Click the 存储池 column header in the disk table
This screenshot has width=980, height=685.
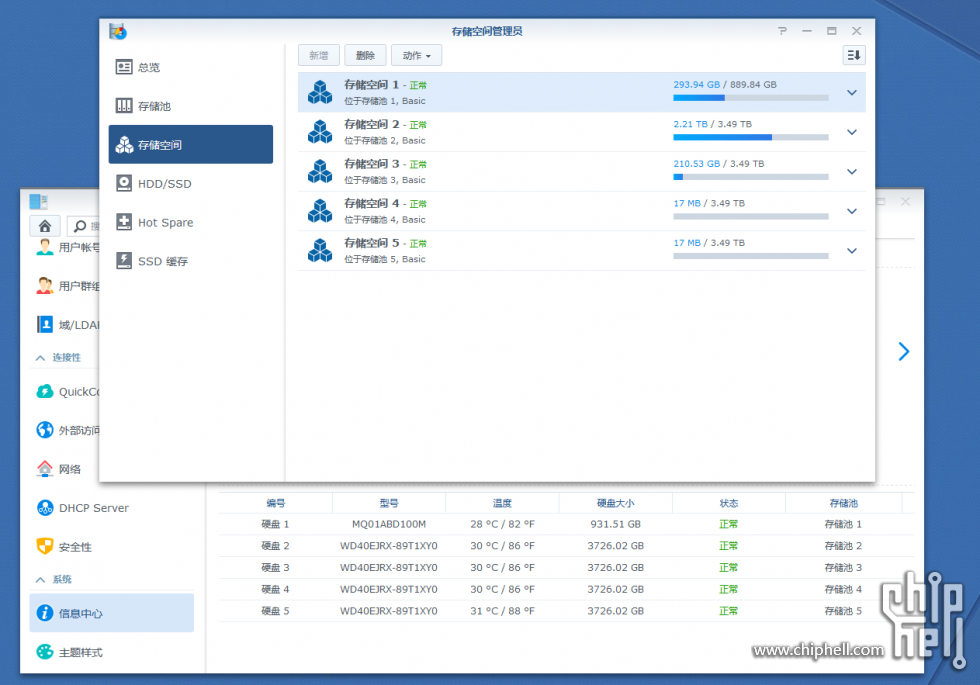pyautogui.click(x=843, y=503)
